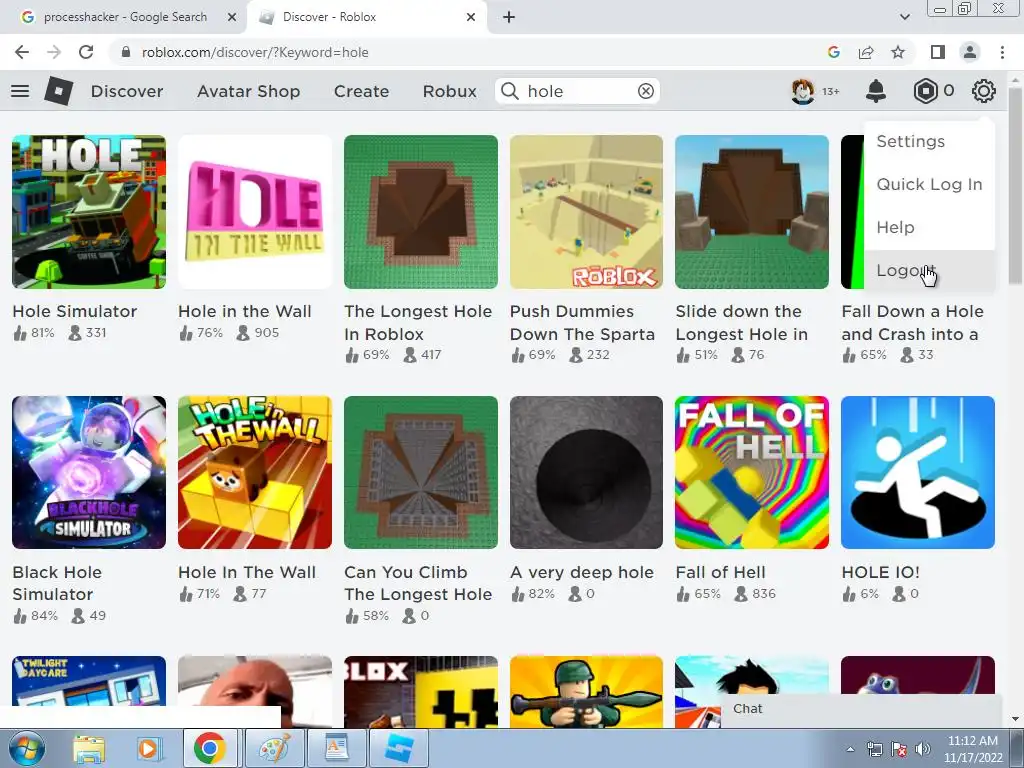The width and height of the screenshot is (1024, 768).
Task: Open Slide down the Longest Hole thumbnail
Action: coord(752,212)
